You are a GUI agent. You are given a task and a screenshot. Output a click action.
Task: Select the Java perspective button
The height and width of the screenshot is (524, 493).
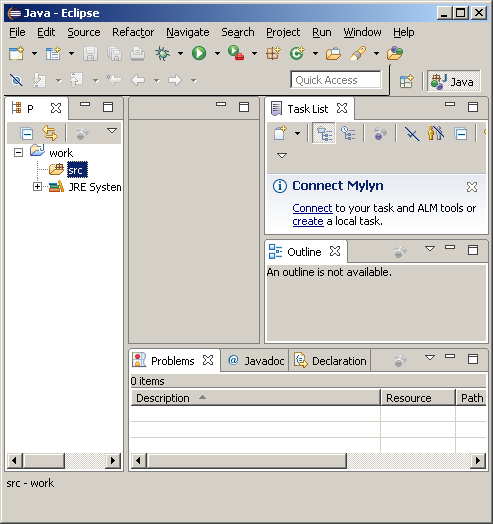click(x=454, y=81)
